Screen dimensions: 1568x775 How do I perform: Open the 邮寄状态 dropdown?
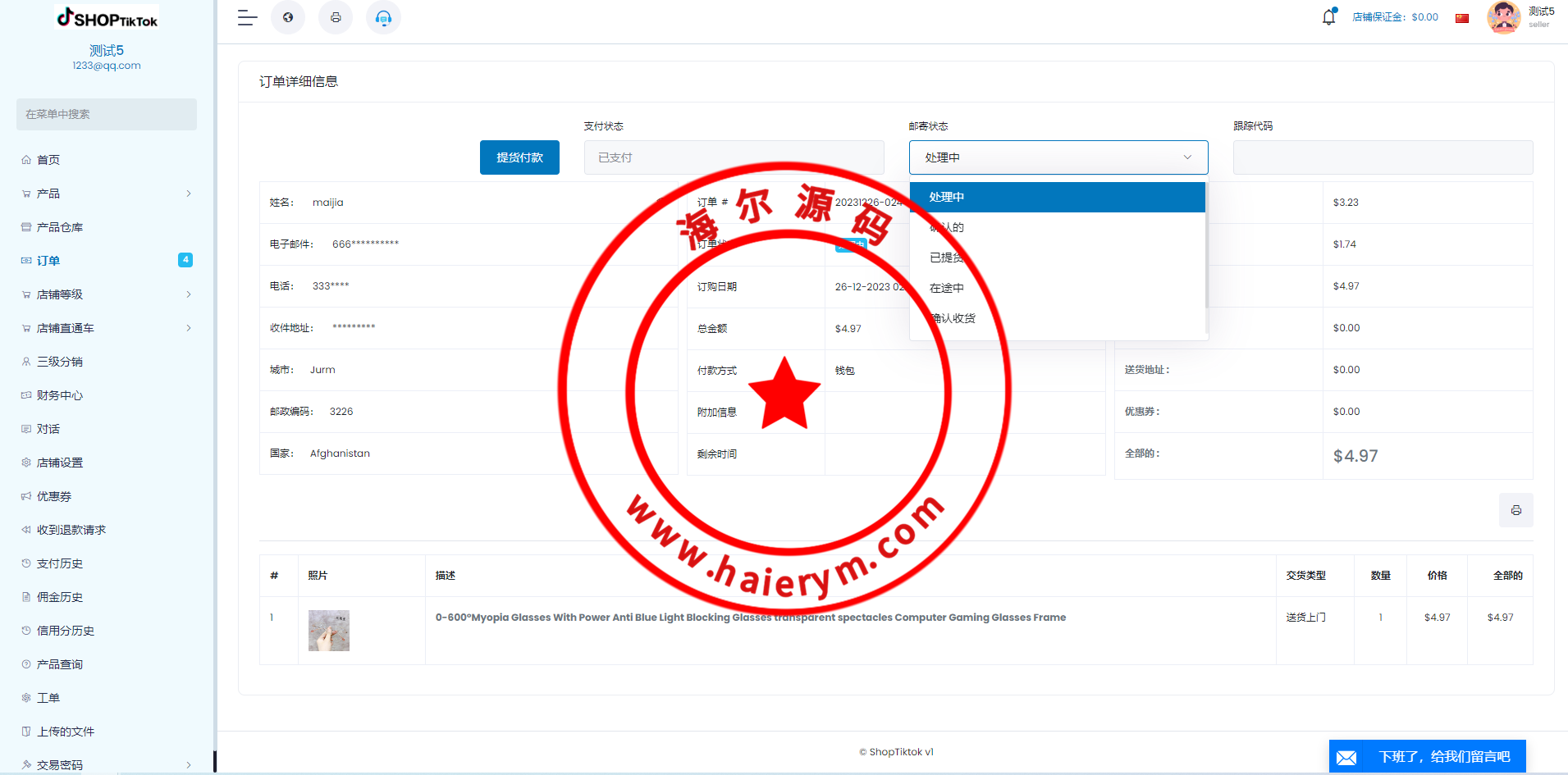point(1058,157)
